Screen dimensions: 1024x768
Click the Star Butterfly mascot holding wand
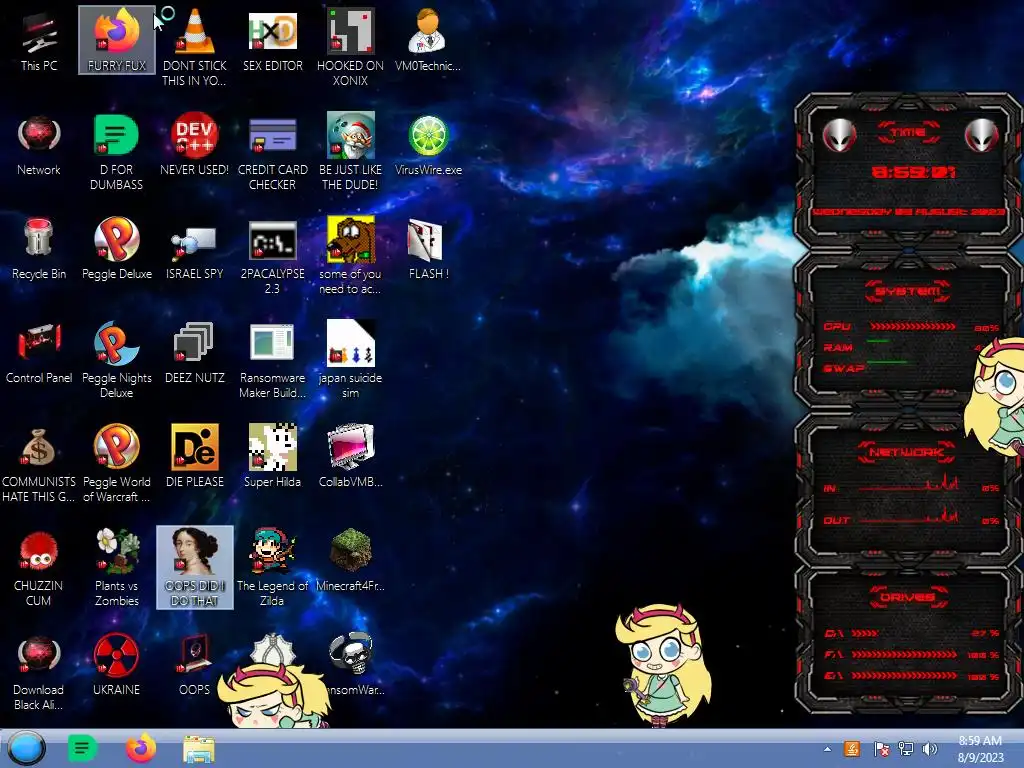point(664,665)
